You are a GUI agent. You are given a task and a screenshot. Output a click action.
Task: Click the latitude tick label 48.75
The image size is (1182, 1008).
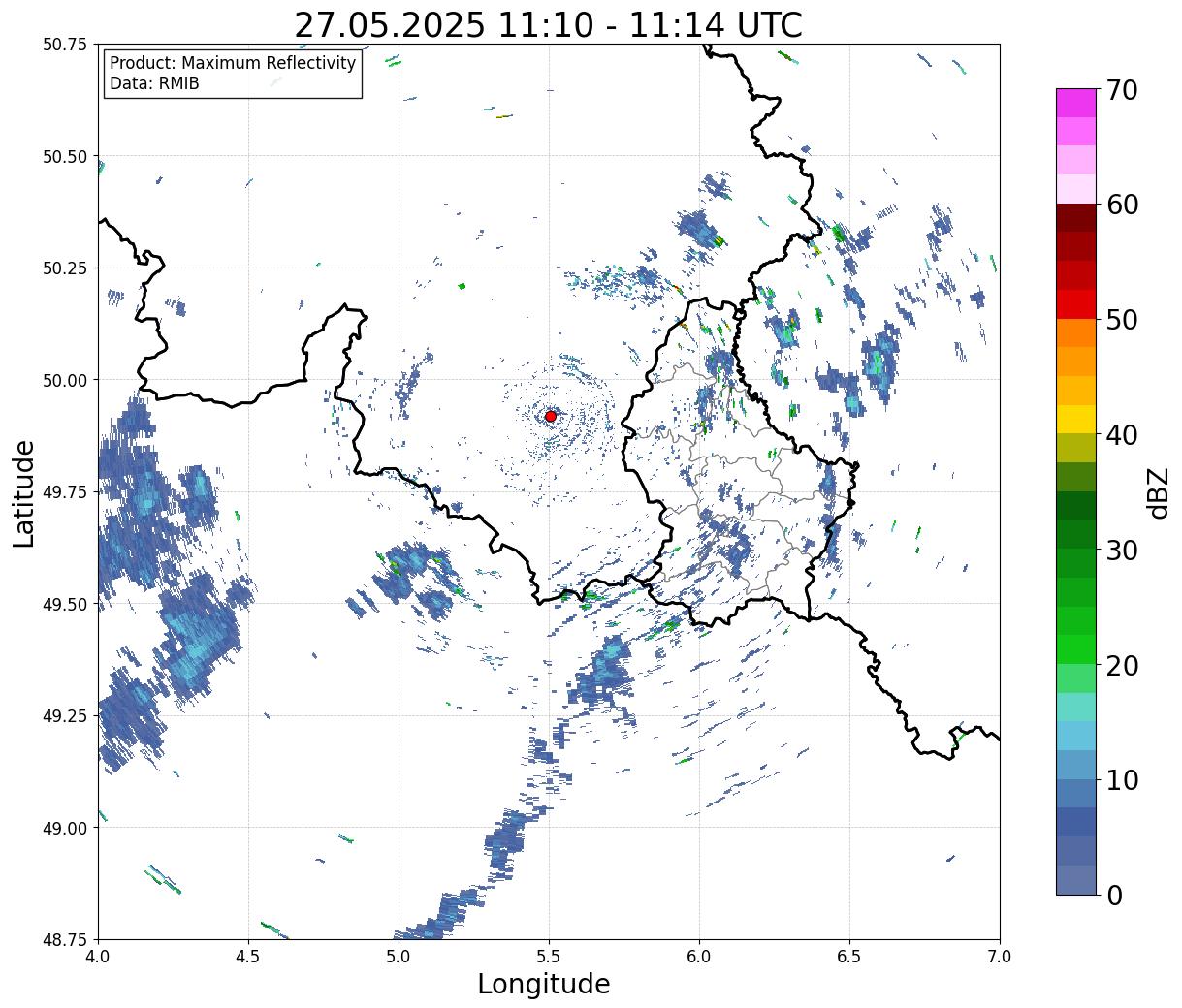[x=65, y=939]
